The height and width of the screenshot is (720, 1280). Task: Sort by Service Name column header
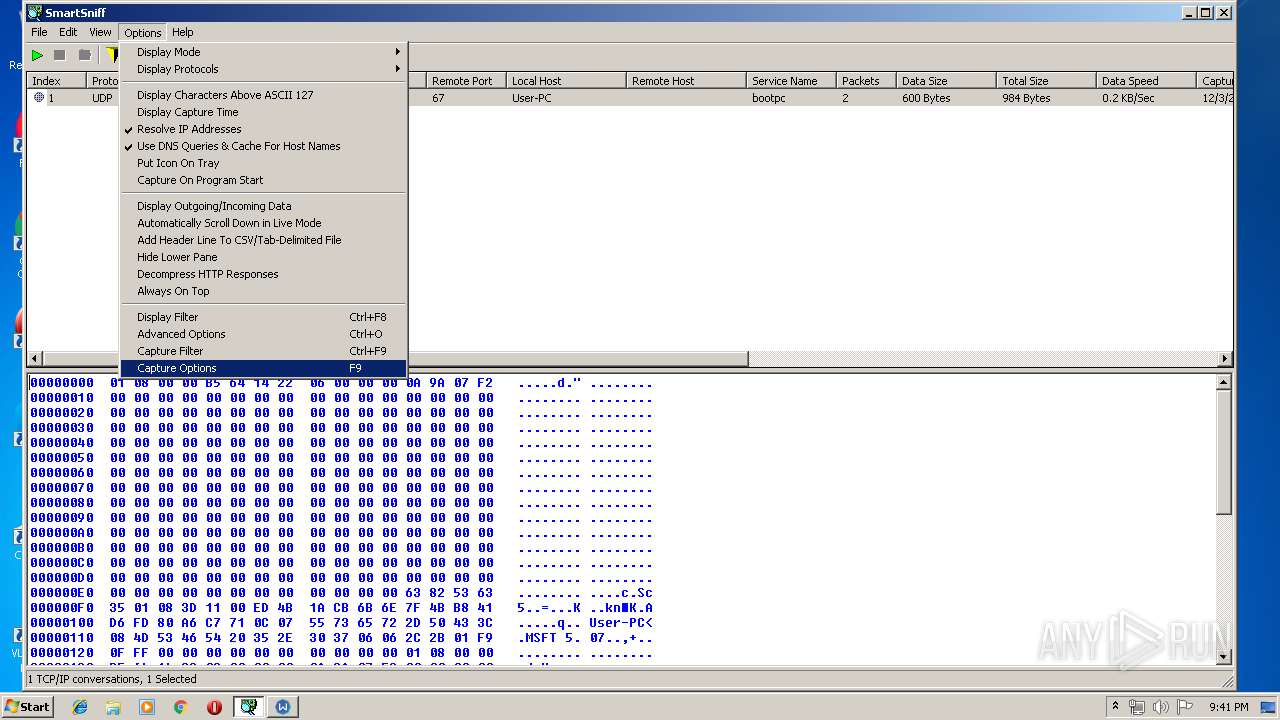tap(791, 81)
